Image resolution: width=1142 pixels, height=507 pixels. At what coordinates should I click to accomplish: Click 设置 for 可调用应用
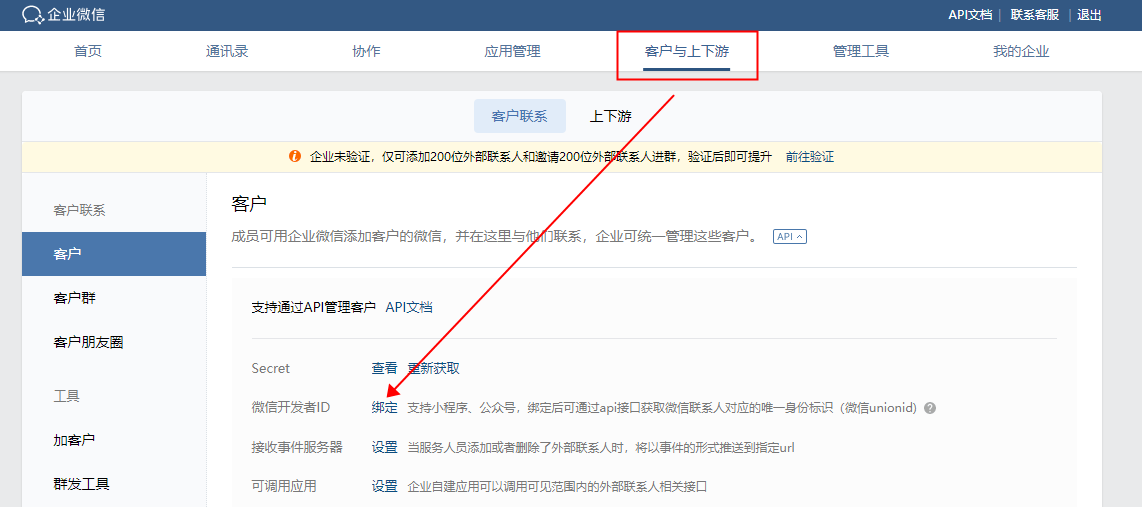pyautogui.click(x=385, y=486)
